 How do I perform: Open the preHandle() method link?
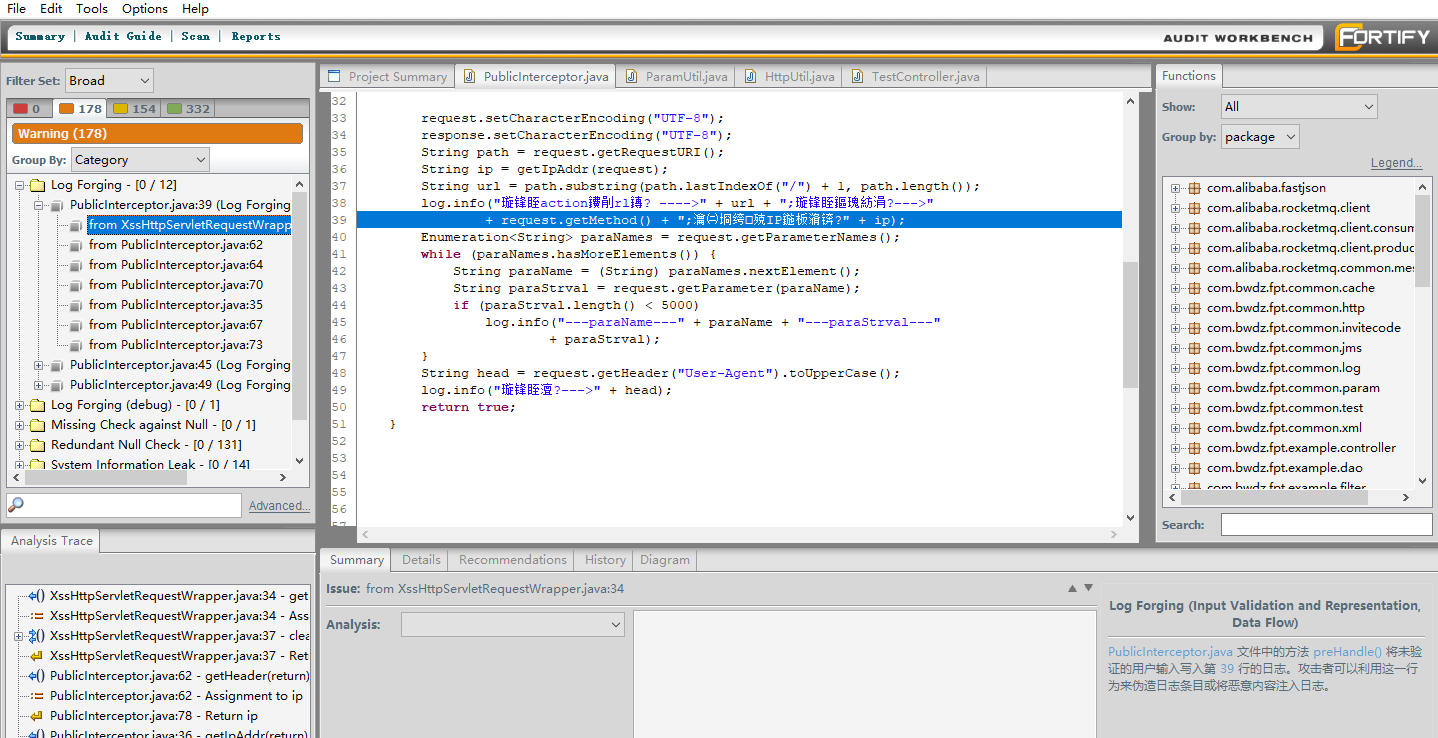[x=1347, y=651]
